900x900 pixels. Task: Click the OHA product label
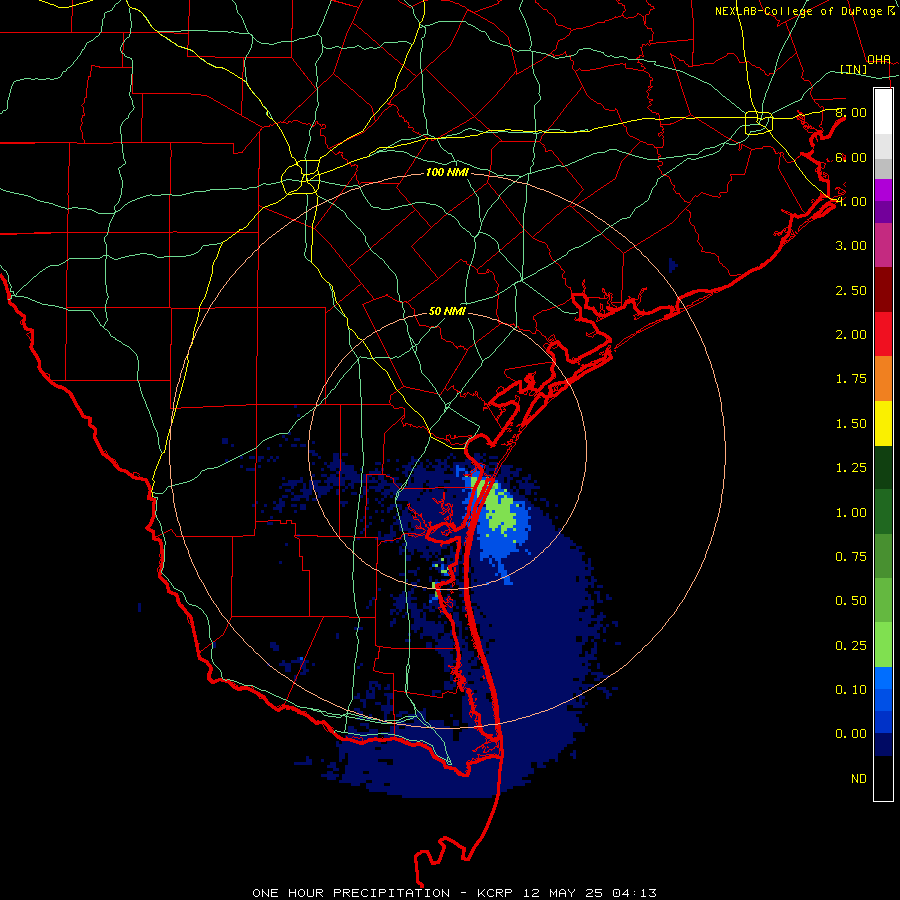point(879,59)
